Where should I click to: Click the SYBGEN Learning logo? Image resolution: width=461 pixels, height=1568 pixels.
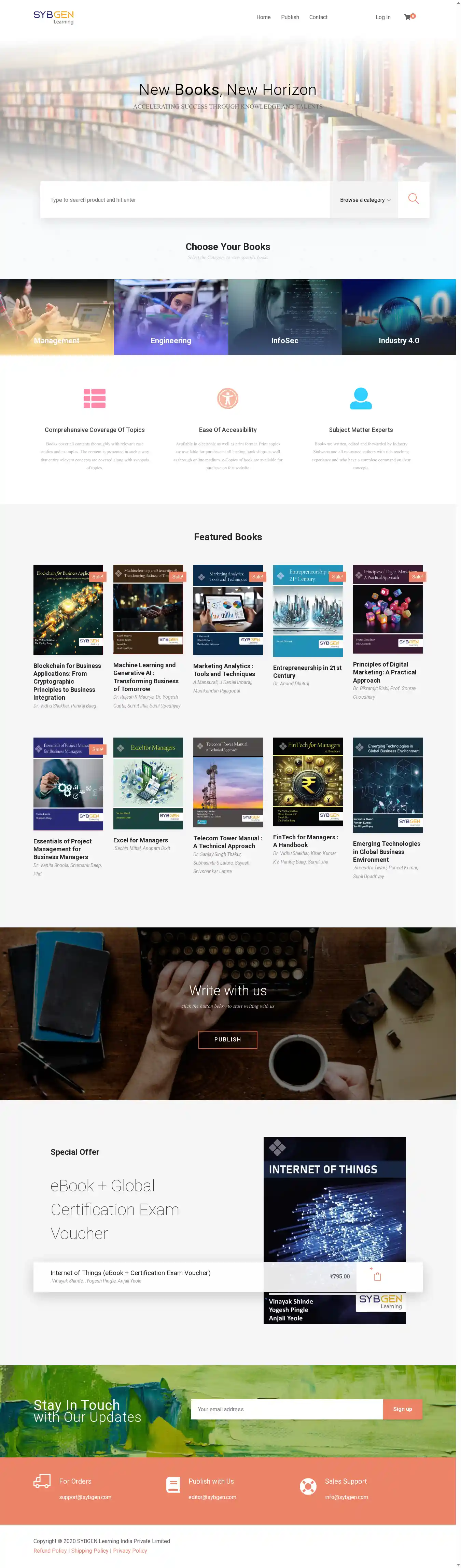(54, 17)
